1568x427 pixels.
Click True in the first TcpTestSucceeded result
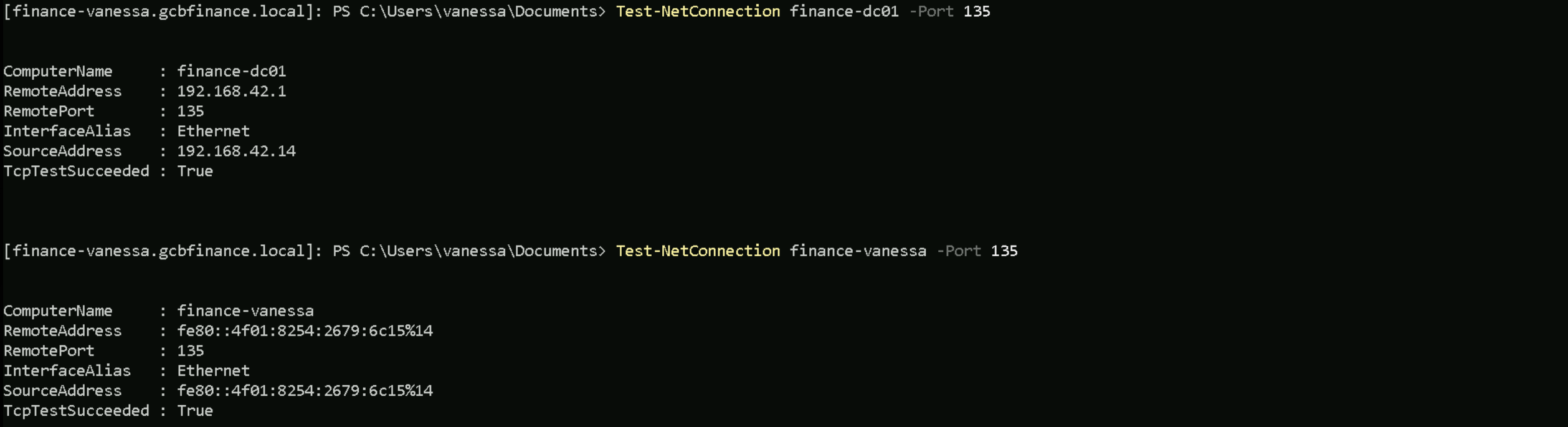[195, 171]
